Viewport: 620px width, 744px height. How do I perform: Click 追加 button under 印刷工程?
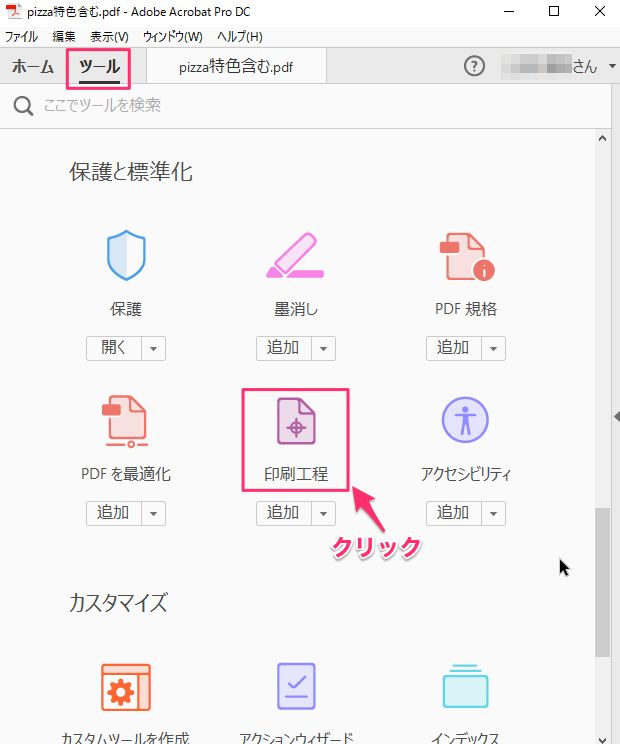click(284, 513)
